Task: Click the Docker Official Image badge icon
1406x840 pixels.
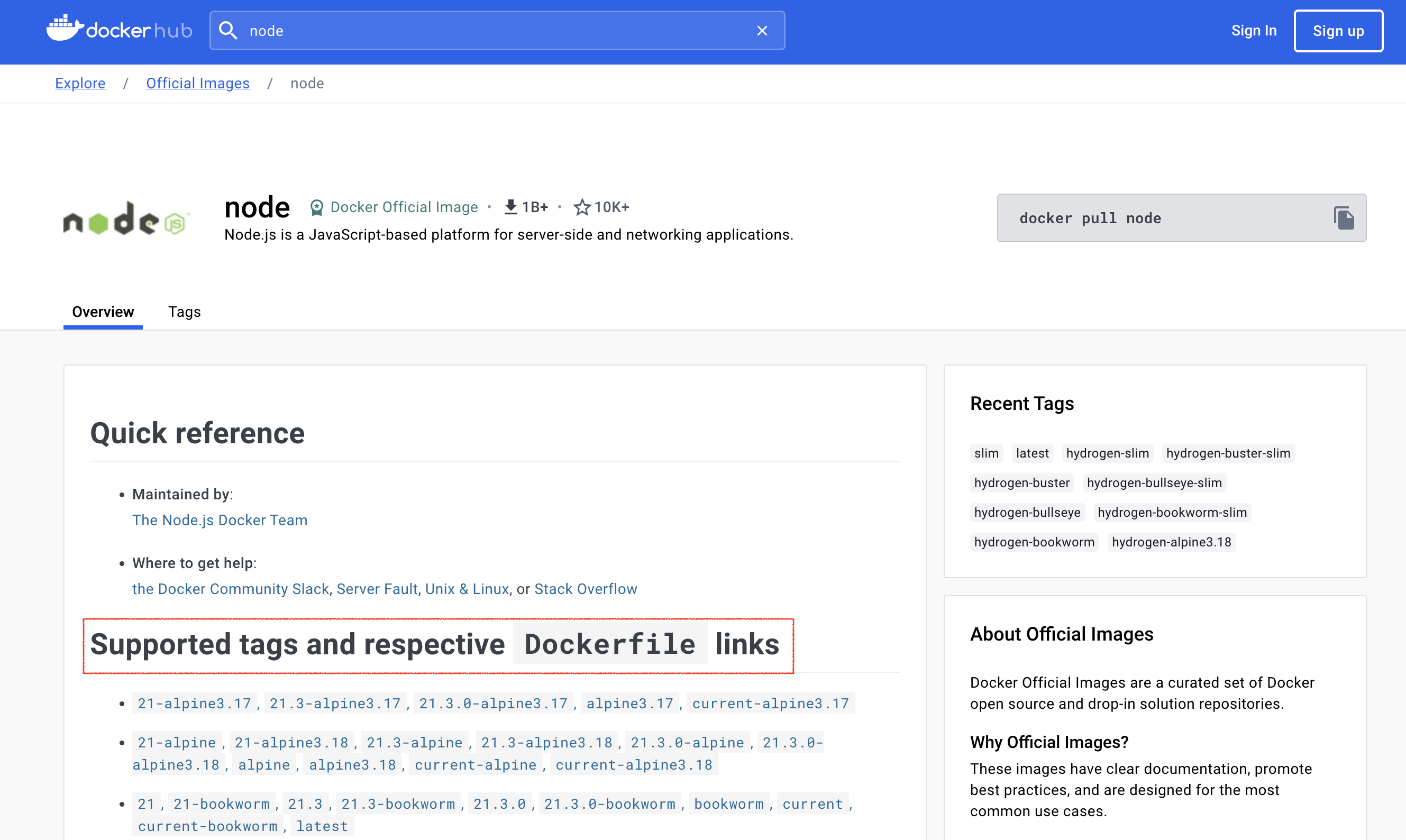Action: [x=317, y=207]
